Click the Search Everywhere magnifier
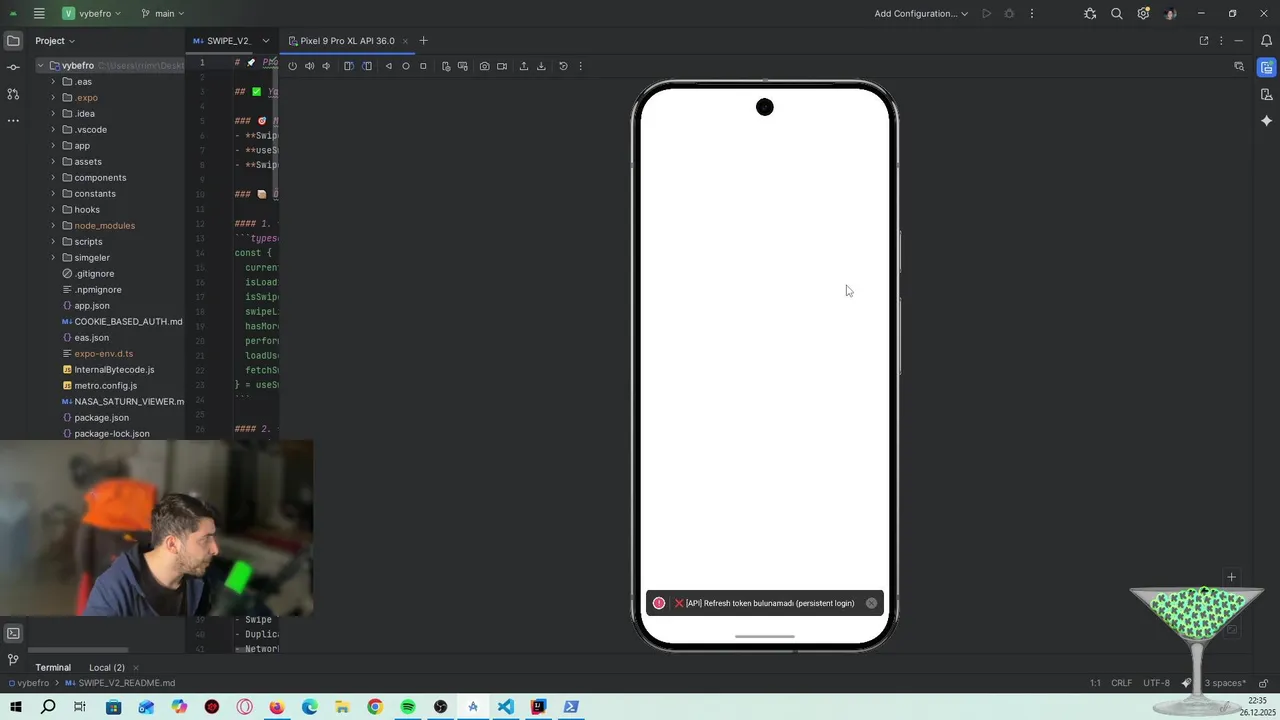1280x720 pixels. point(1117,14)
